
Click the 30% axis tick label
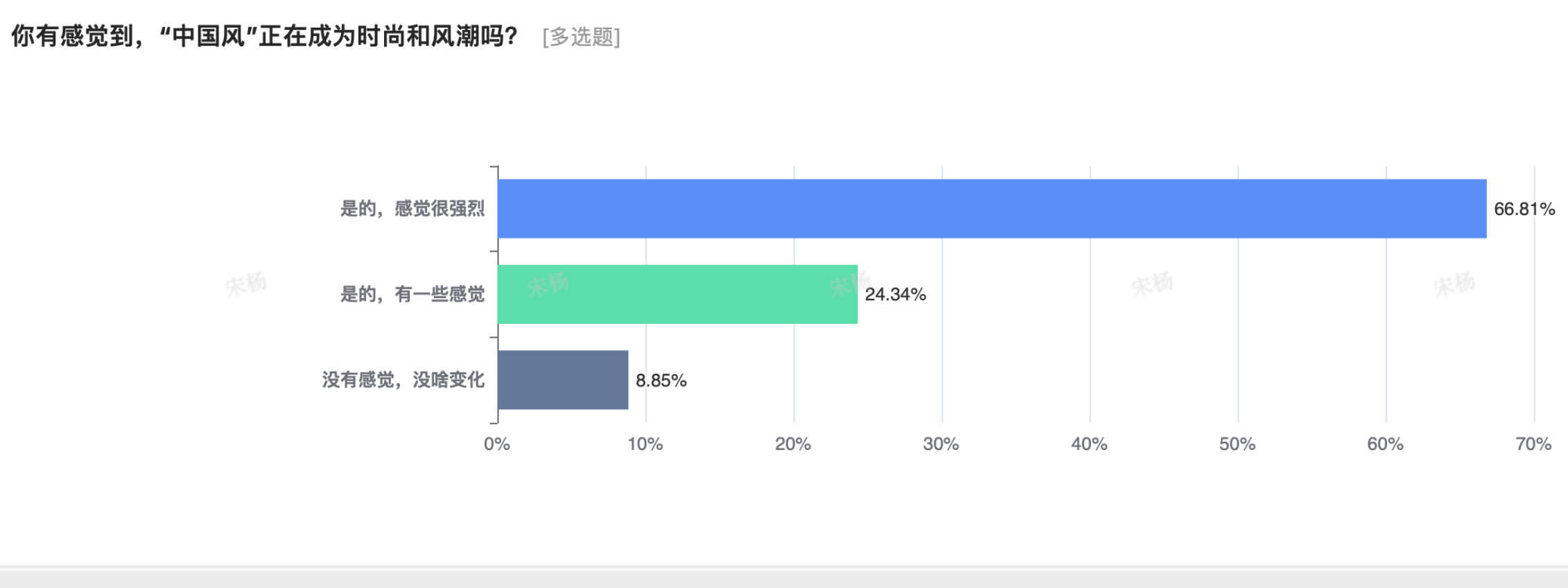941,444
